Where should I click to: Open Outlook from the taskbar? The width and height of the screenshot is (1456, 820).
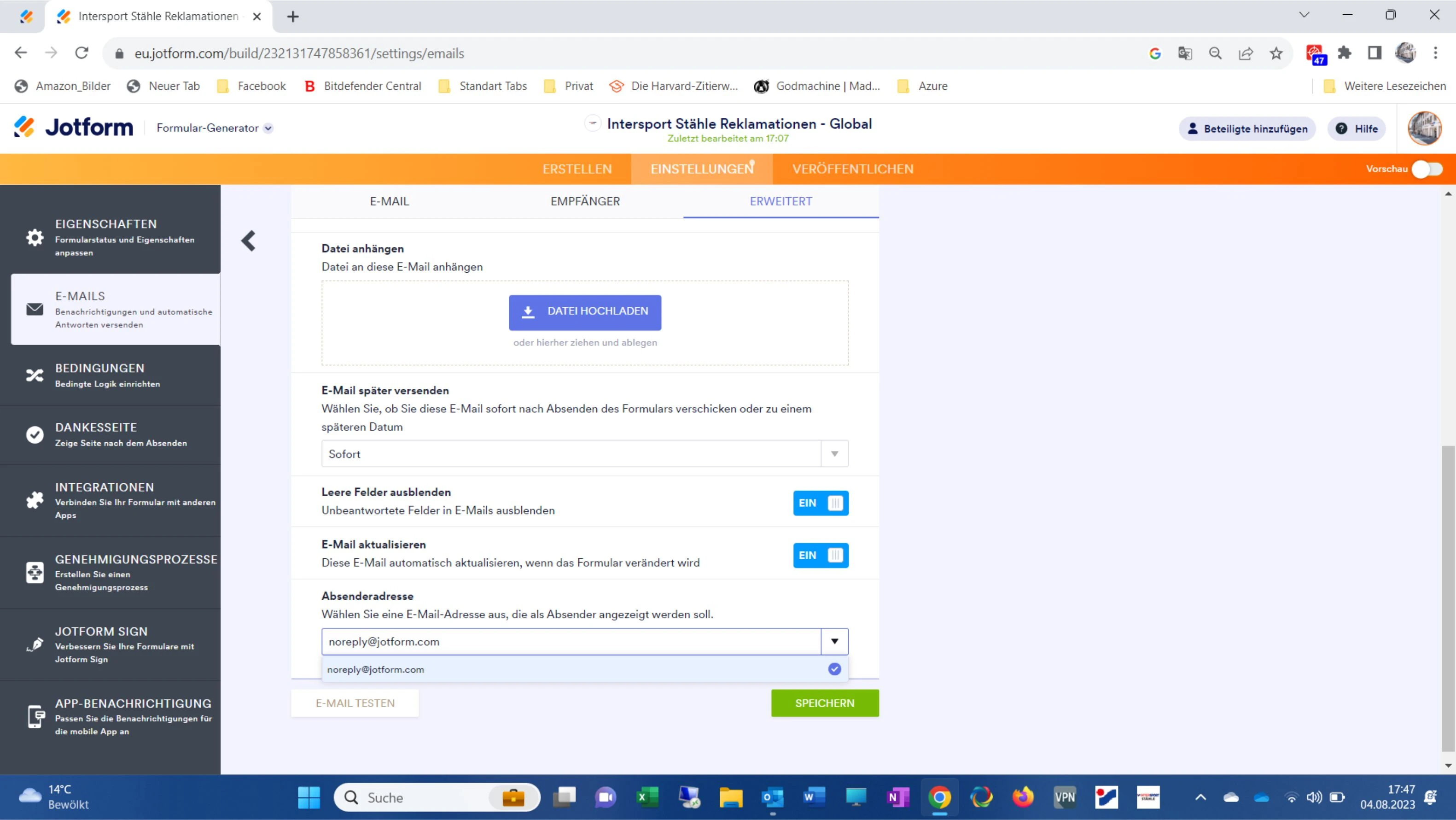773,797
